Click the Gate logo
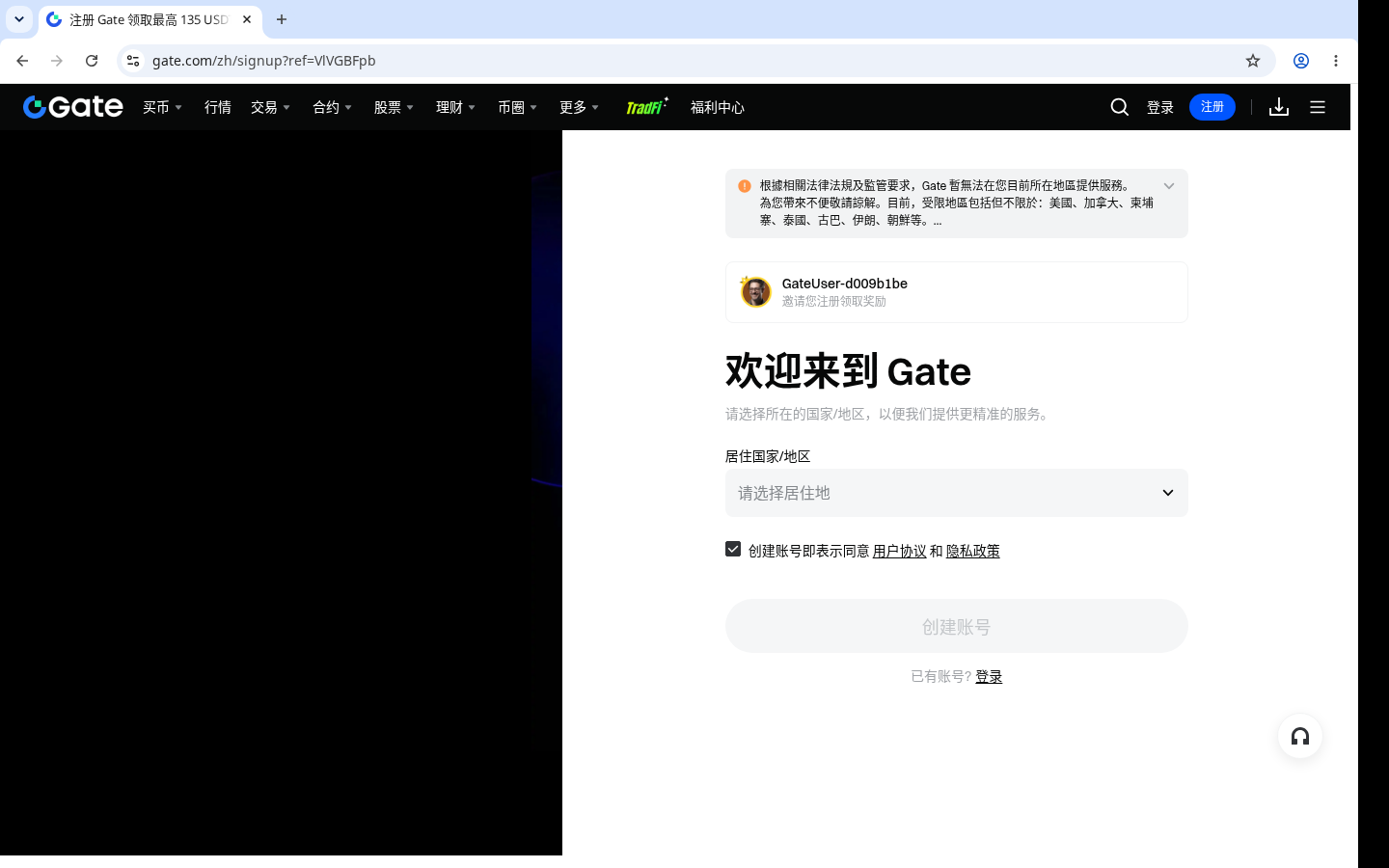The height and width of the screenshot is (868, 1389). tap(73, 107)
